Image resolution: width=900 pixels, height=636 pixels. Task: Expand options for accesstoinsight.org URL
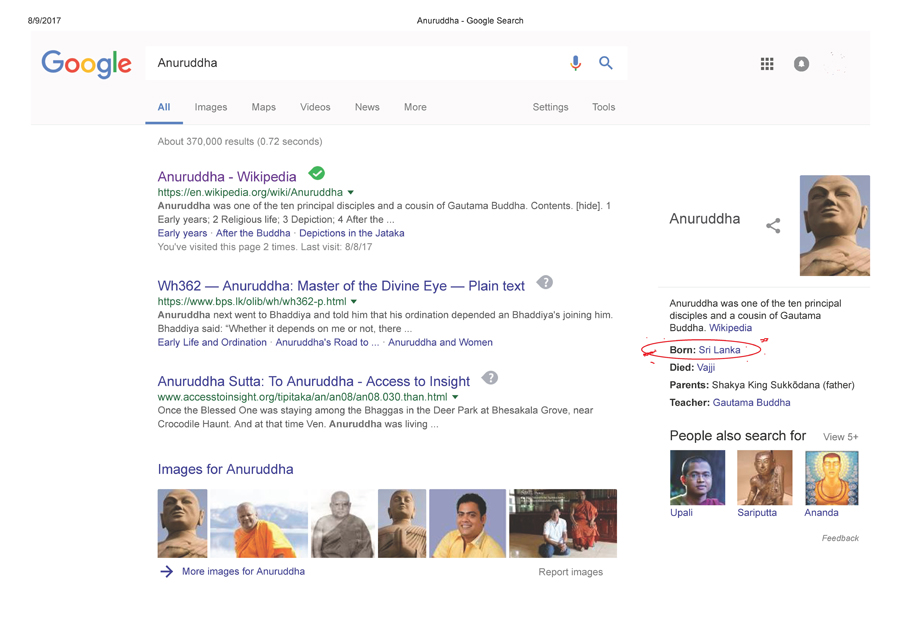455,397
